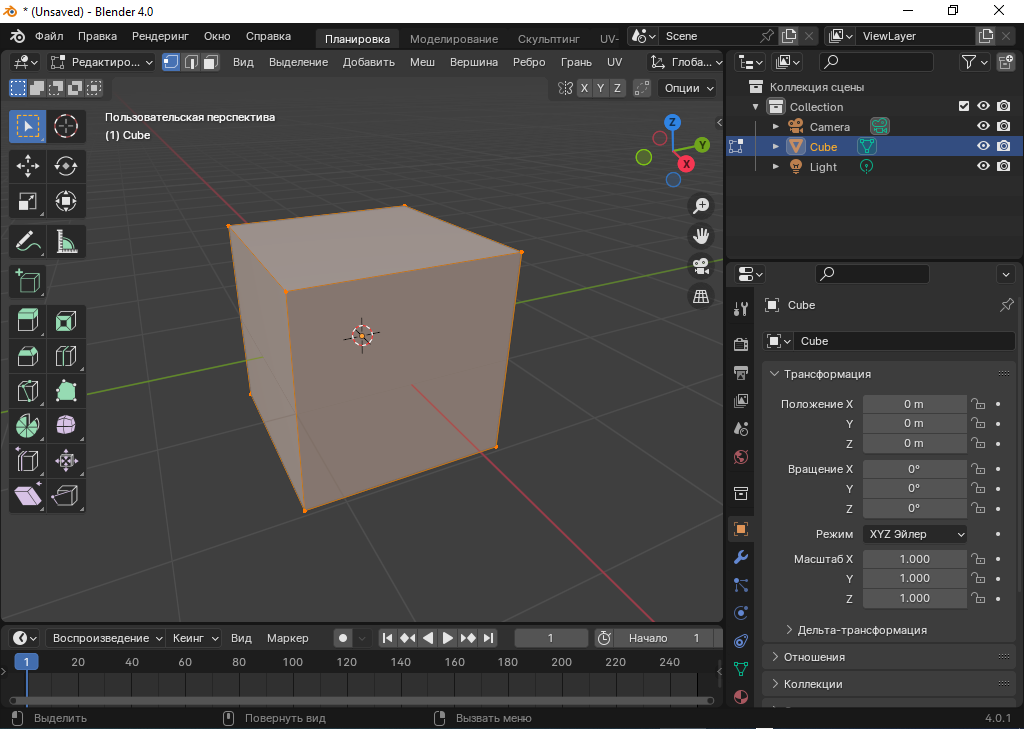Viewport: 1024px width, 729px height.
Task: Choose the Add Cube tool
Action: pyautogui.click(x=28, y=282)
